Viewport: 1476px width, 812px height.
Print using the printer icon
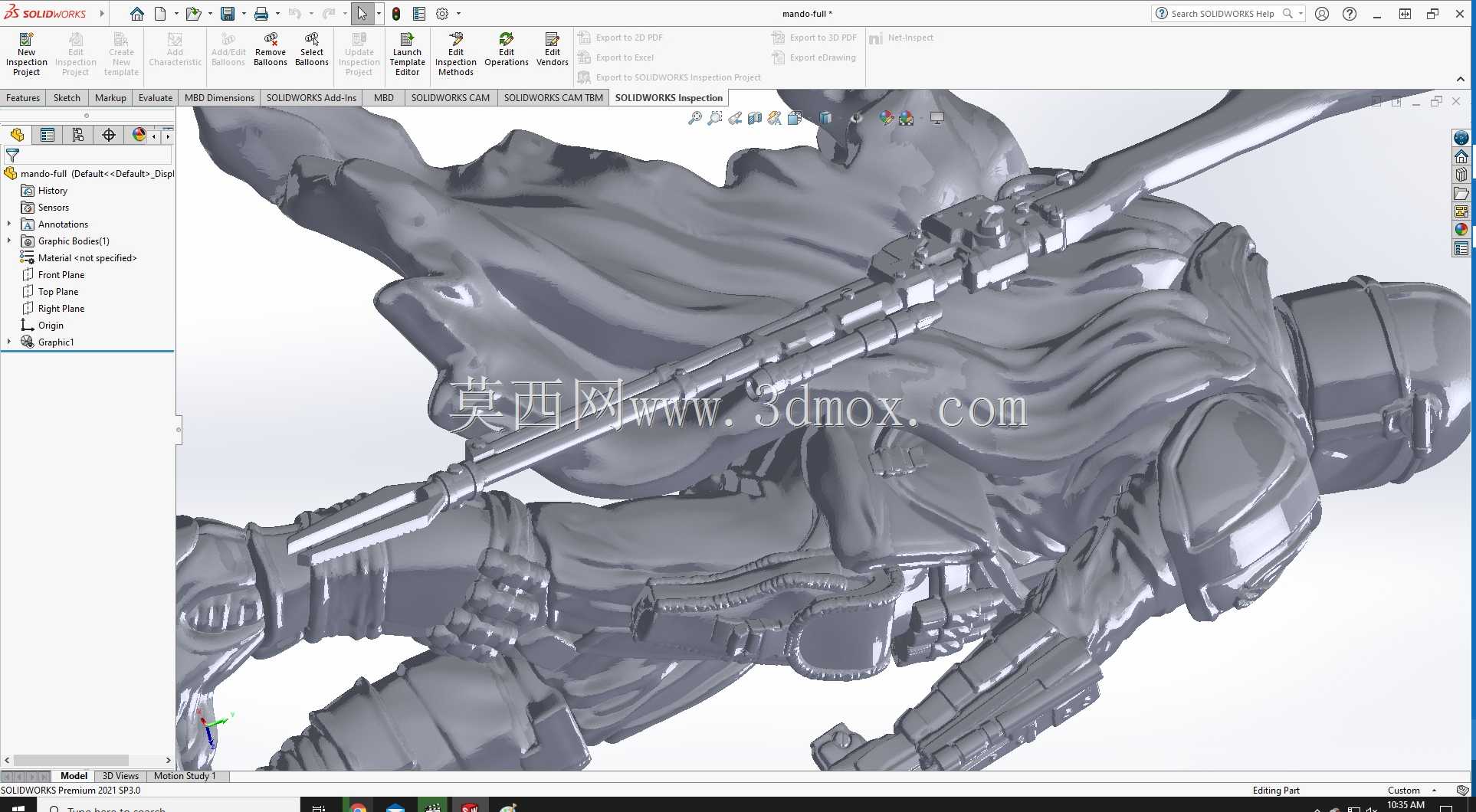tap(261, 14)
